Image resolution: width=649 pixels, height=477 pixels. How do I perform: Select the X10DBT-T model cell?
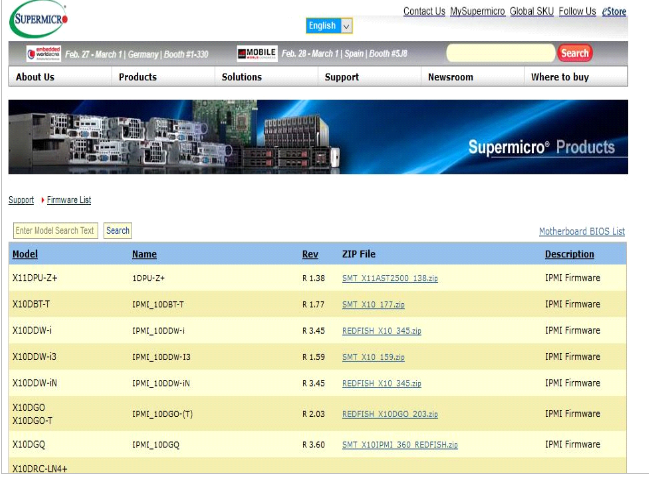point(31,304)
